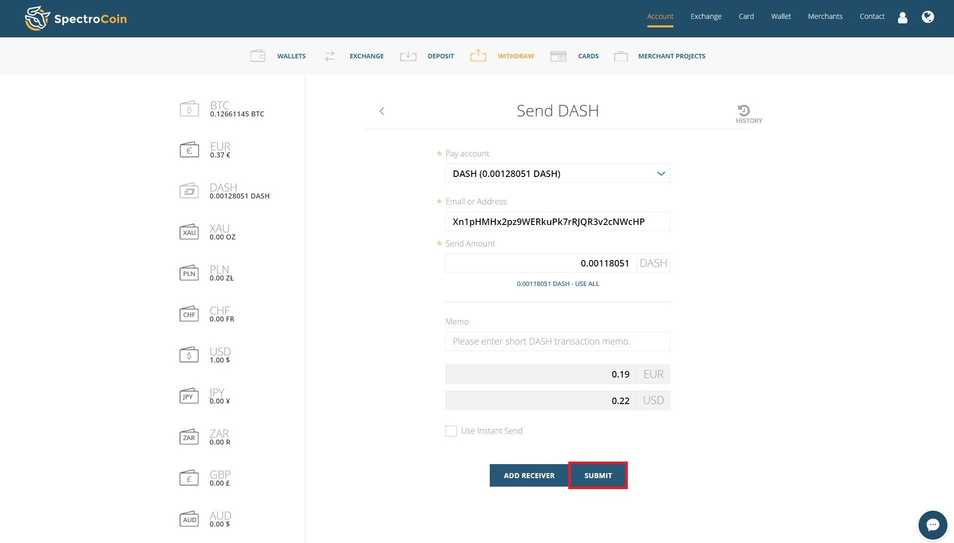954x543 pixels.
Task: Click the Deposit icon
Action: pos(408,56)
